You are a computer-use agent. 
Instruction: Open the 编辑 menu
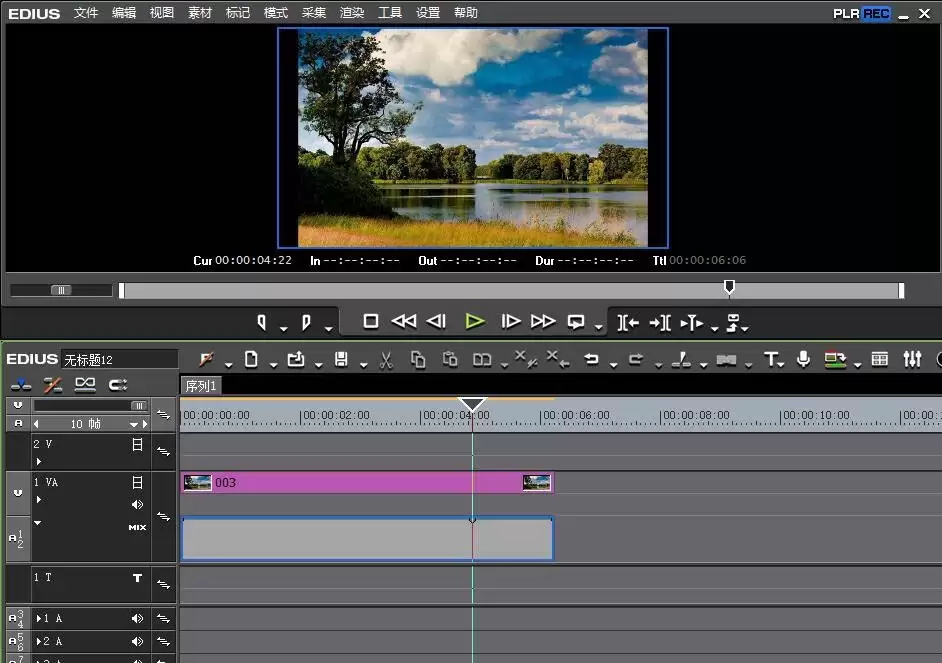tap(124, 13)
